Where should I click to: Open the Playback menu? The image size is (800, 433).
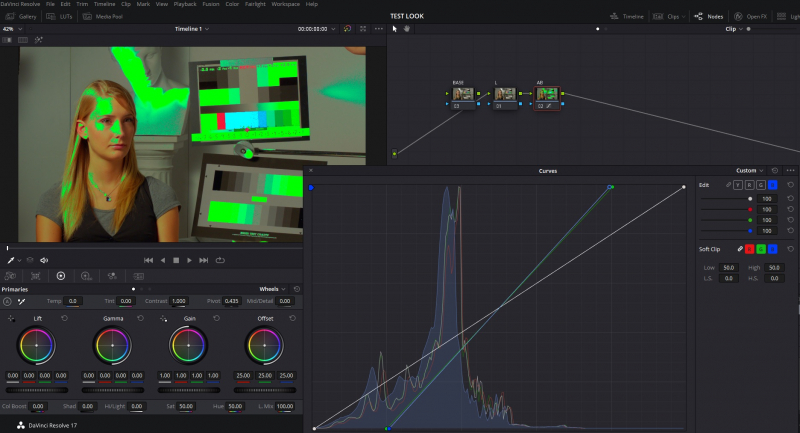click(184, 4)
